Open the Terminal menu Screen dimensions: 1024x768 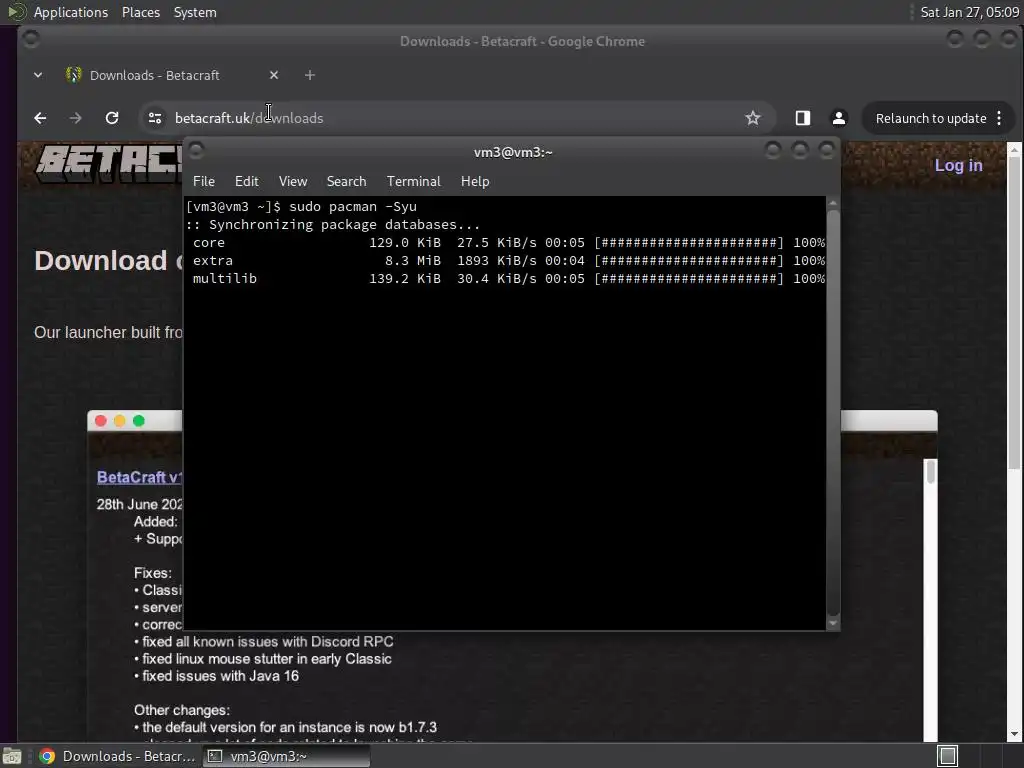413,182
